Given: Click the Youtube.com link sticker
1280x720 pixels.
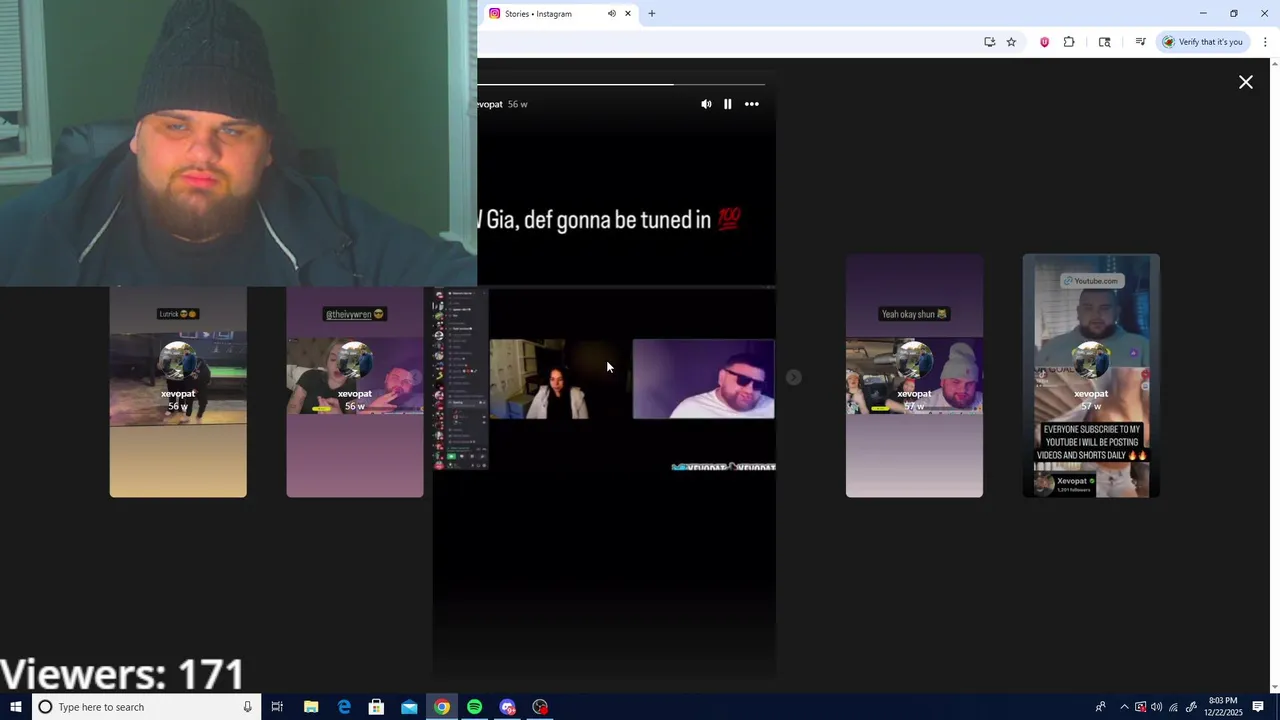Looking at the screenshot, I should [1091, 281].
